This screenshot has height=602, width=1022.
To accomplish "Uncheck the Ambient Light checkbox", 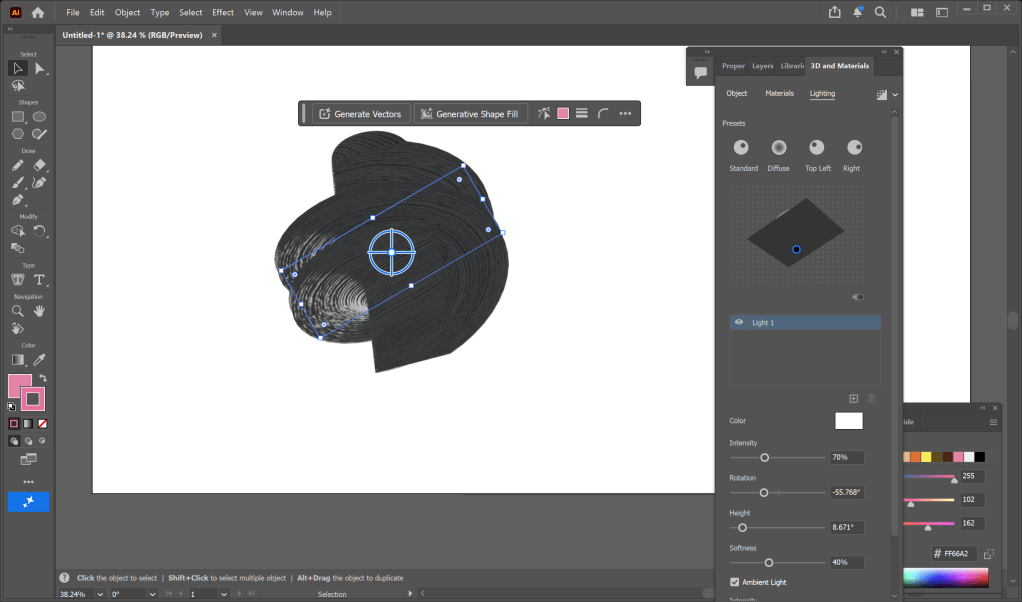I will tap(735, 582).
